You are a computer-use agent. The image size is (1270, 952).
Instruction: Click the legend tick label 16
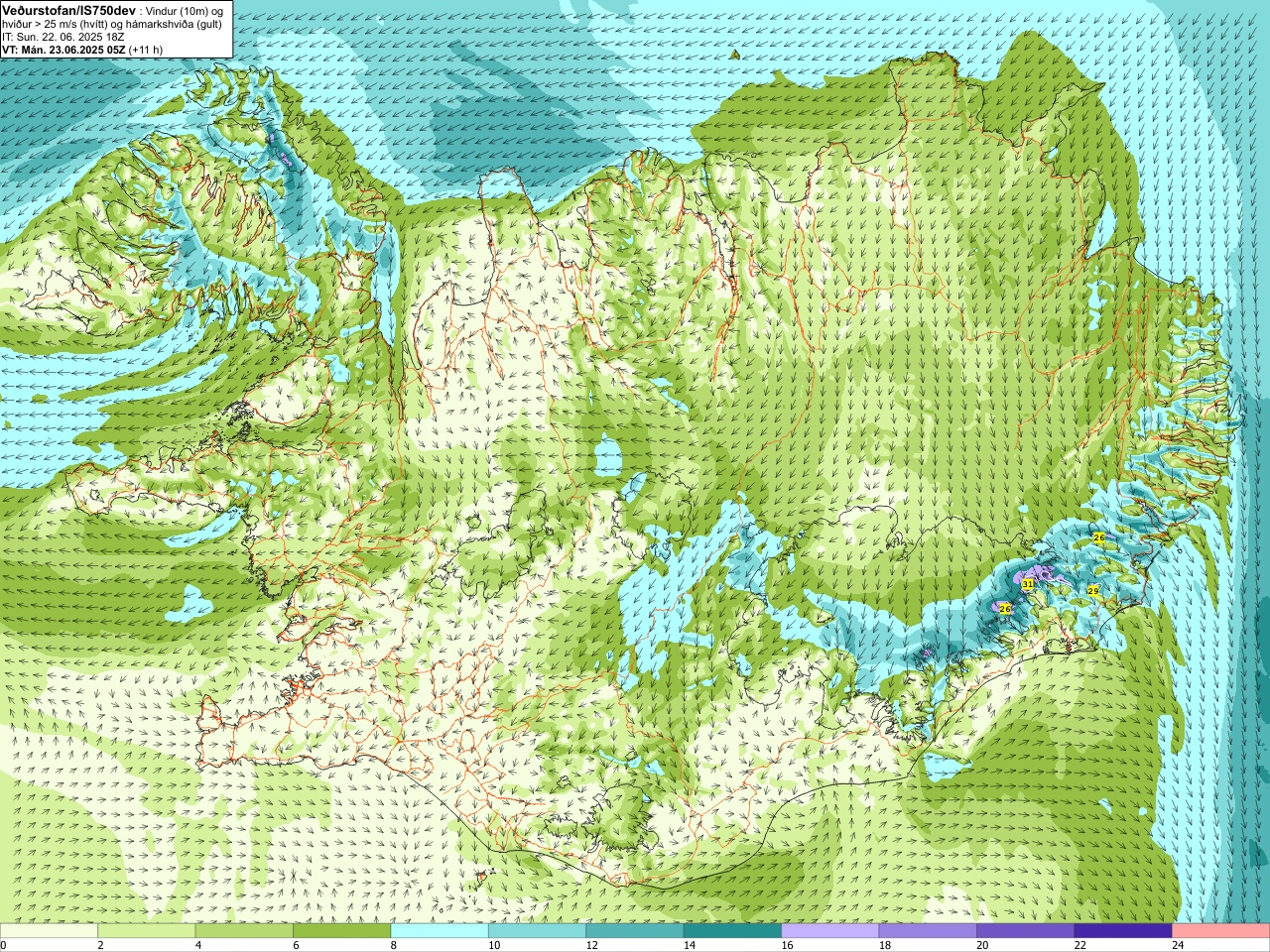pos(786,945)
